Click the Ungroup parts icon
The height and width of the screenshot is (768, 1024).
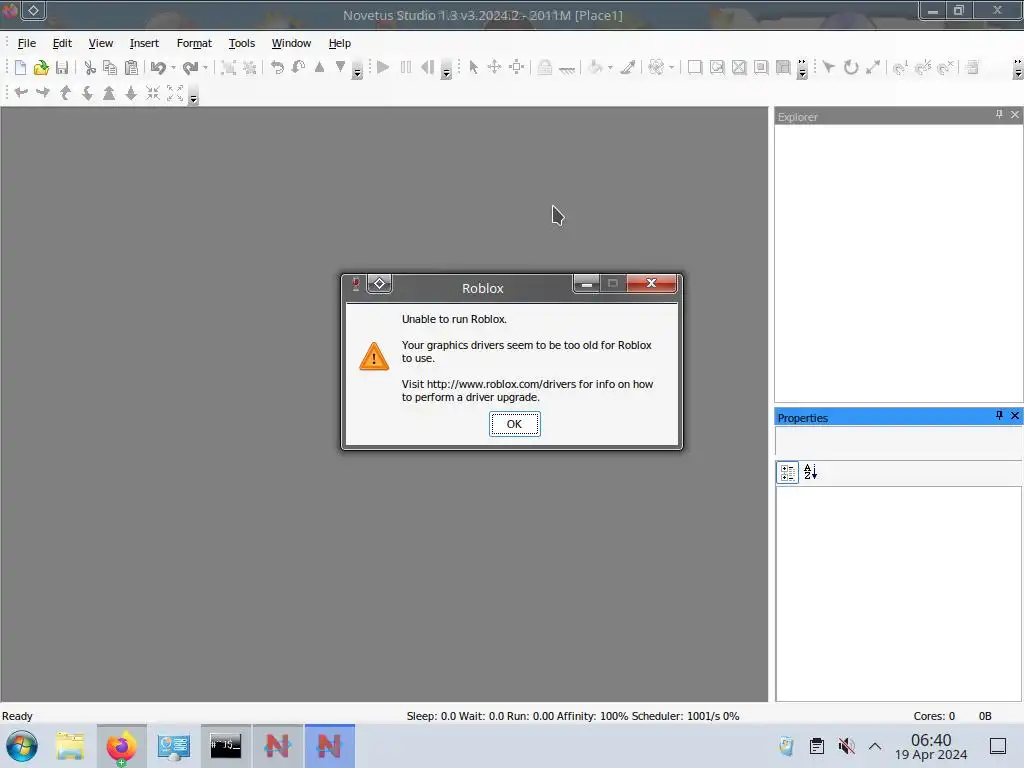pos(249,67)
